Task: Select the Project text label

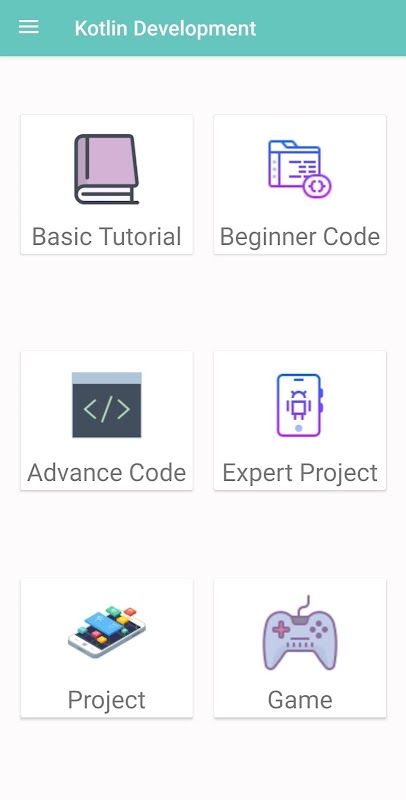Action: [x=107, y=700]
